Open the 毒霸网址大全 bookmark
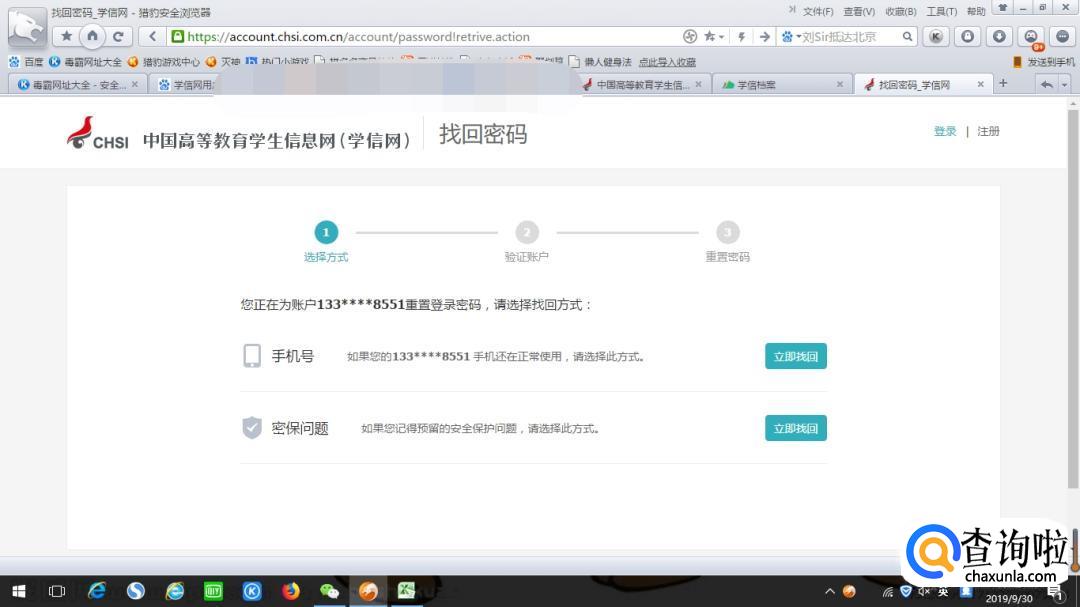The height and width of the screenshot is (607, 1080). pyautogui.click(x=85, y=62)
